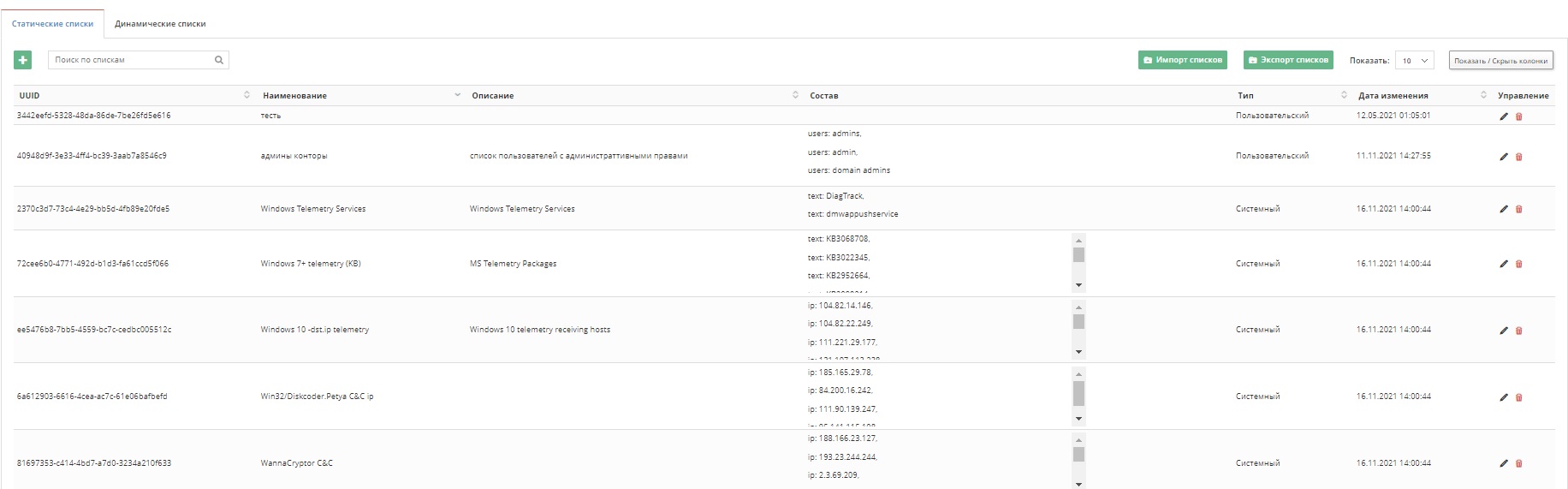Switch to the Динамические списки tab
The height and width of the screenshot is (489, 1568).
coord(160,24)
